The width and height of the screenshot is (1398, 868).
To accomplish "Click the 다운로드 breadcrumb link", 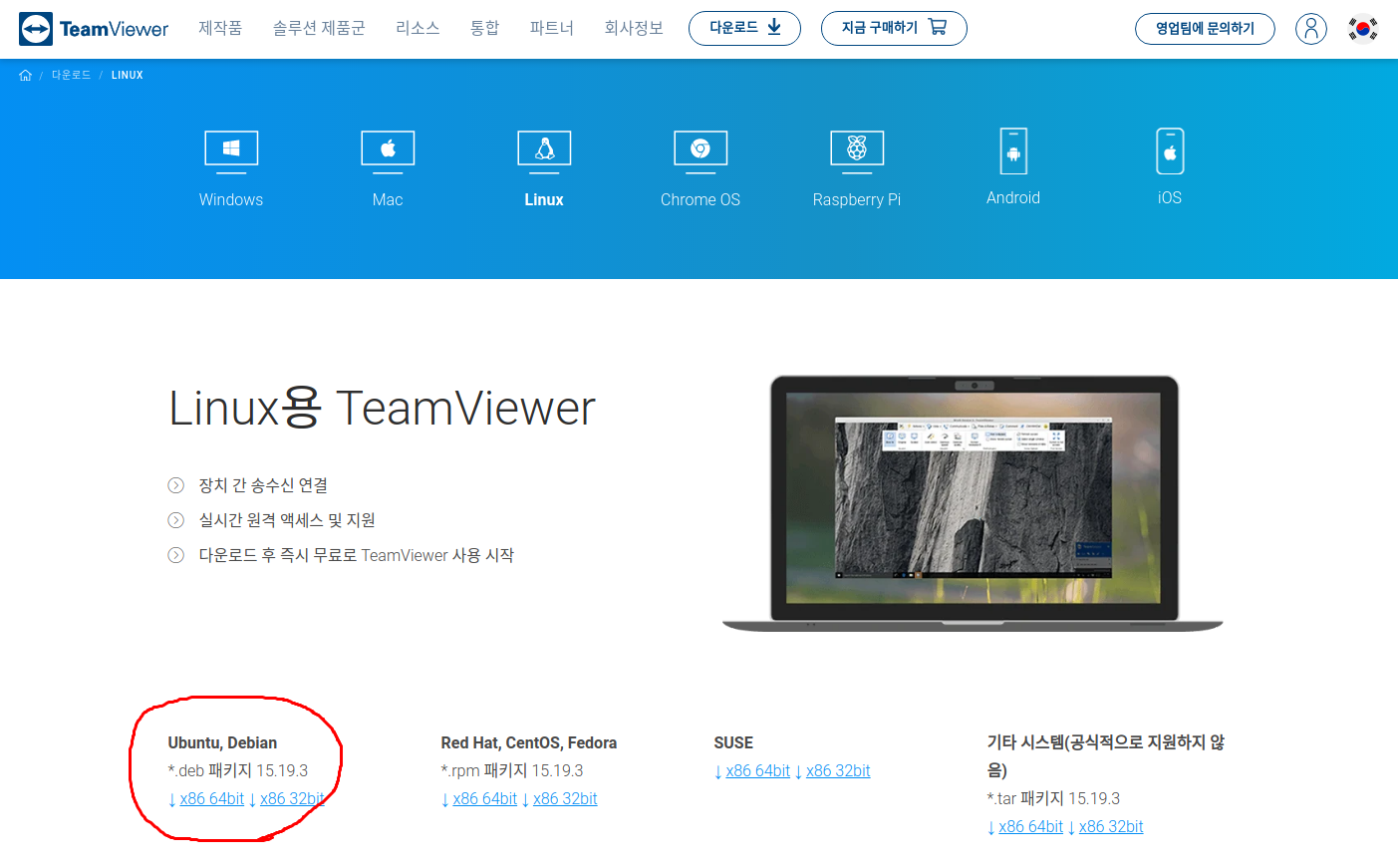I will tap(71, 75).
